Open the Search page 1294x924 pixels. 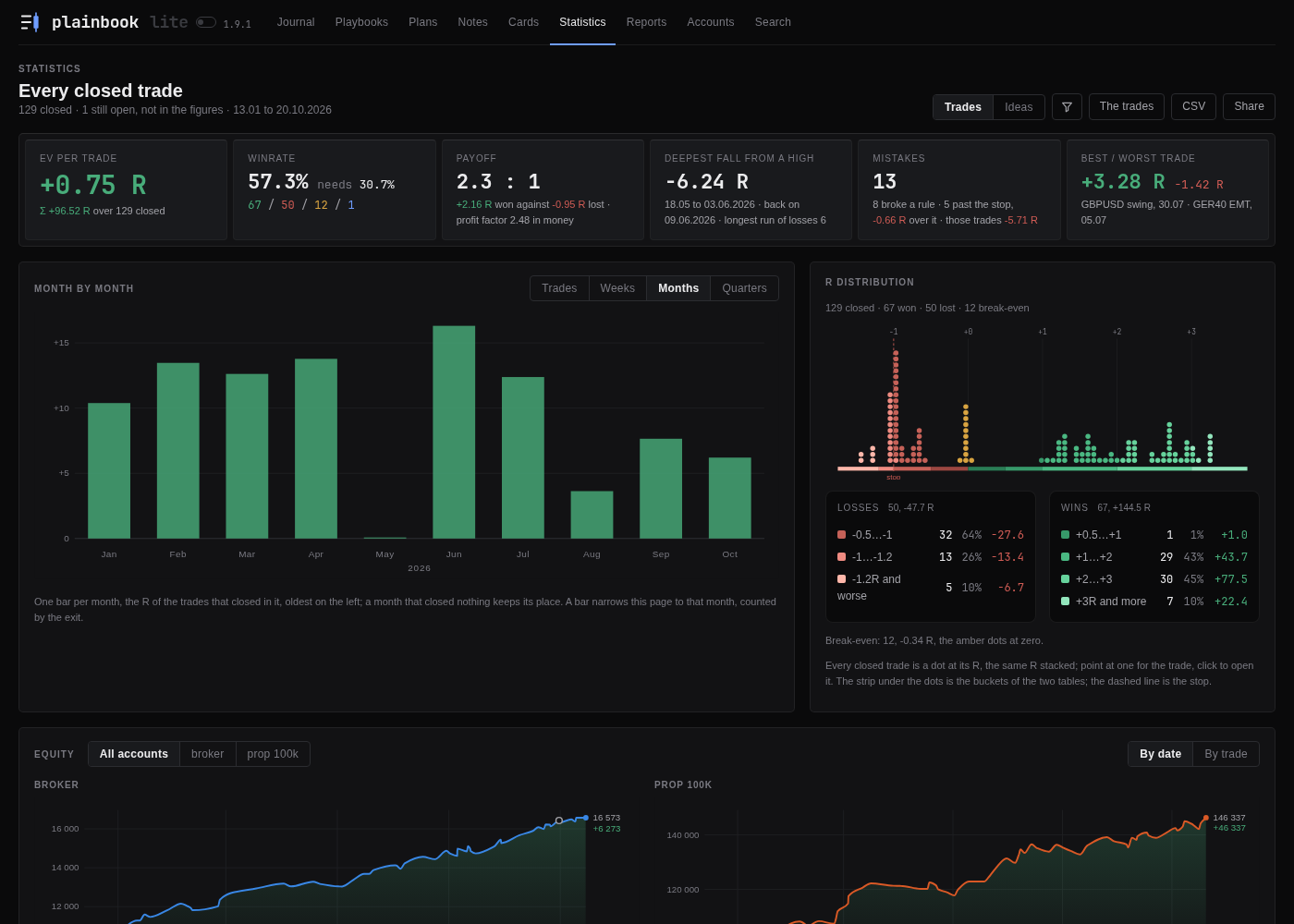(773, 22)
